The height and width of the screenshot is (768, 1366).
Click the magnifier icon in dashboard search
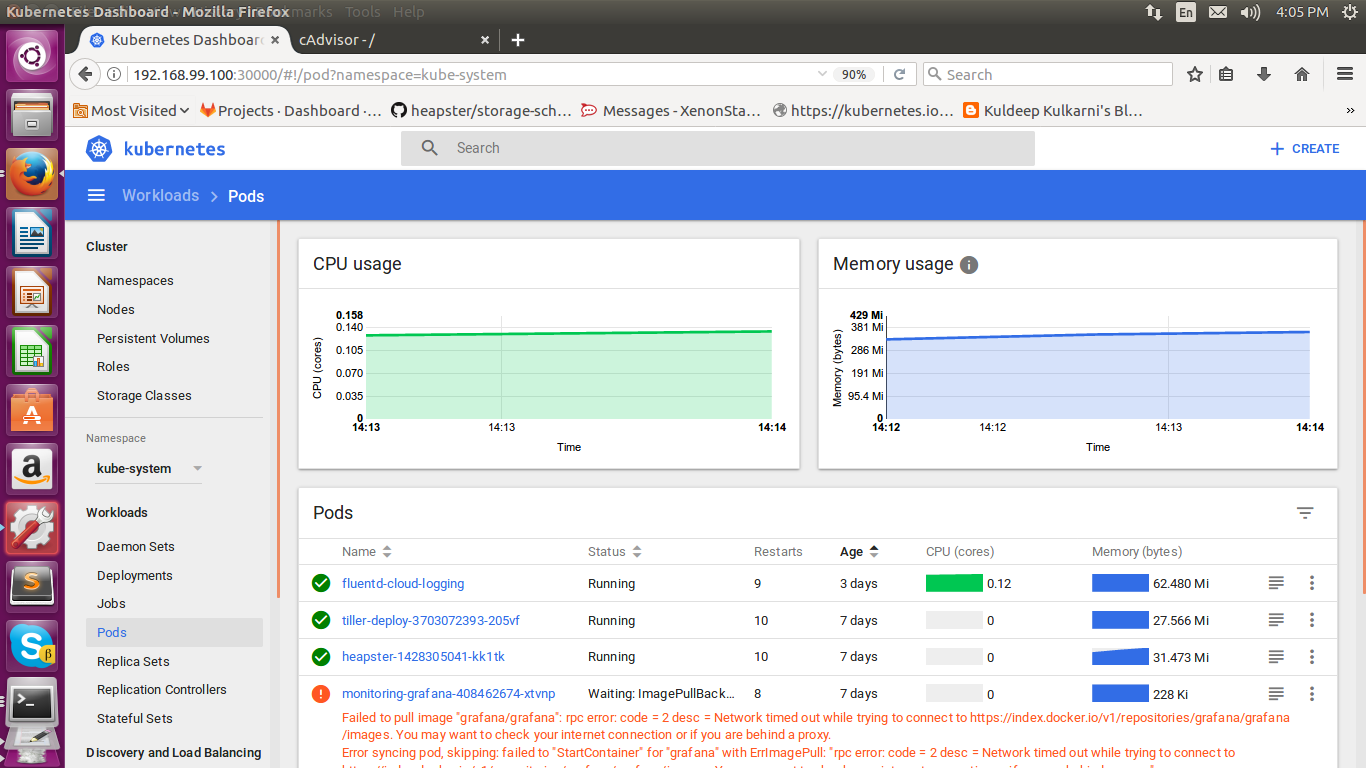coord(430,148)
